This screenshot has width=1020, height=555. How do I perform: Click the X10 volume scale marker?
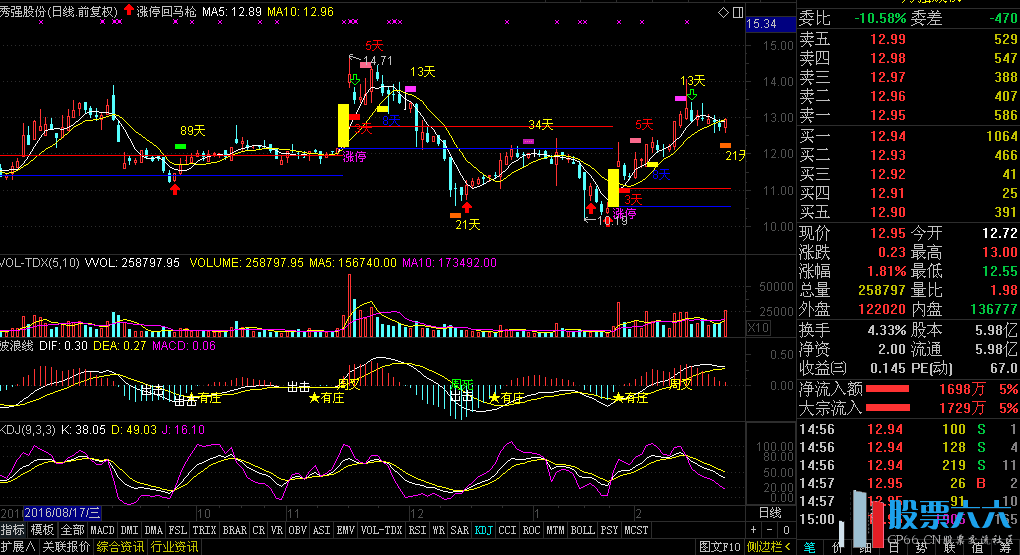tap(758, 327)
